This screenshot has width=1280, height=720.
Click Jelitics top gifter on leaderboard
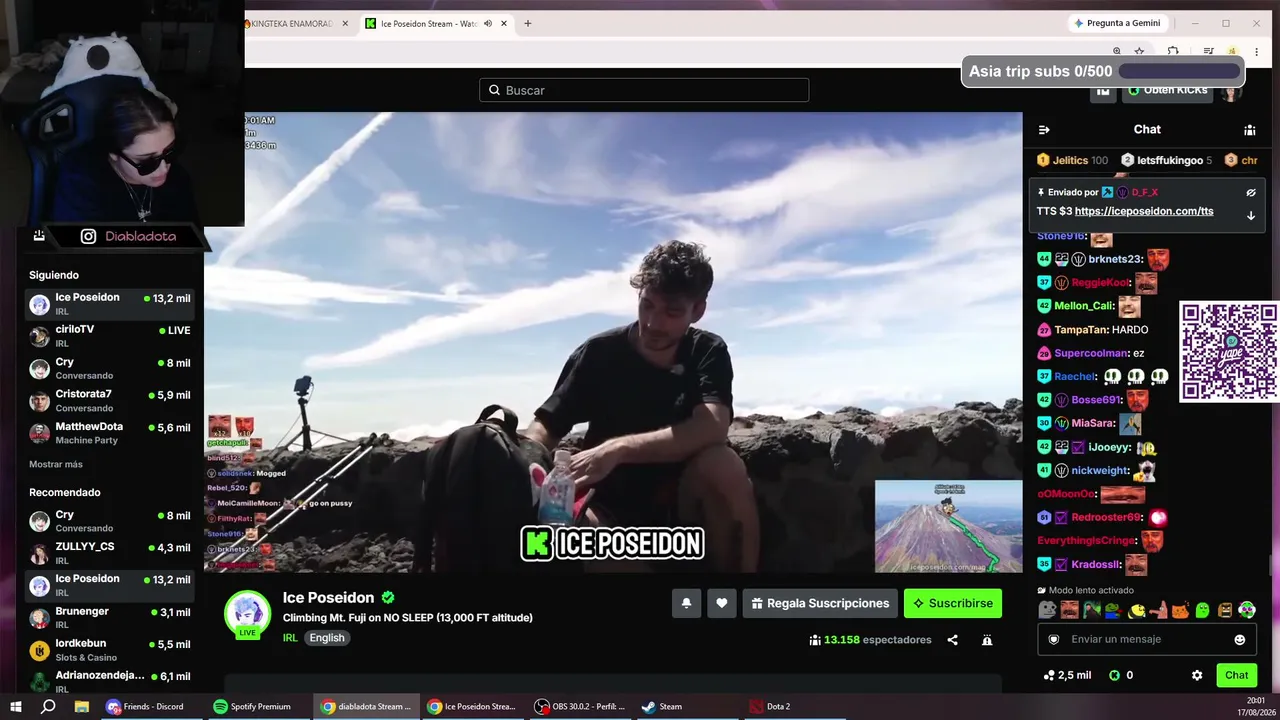[1072, 160]
